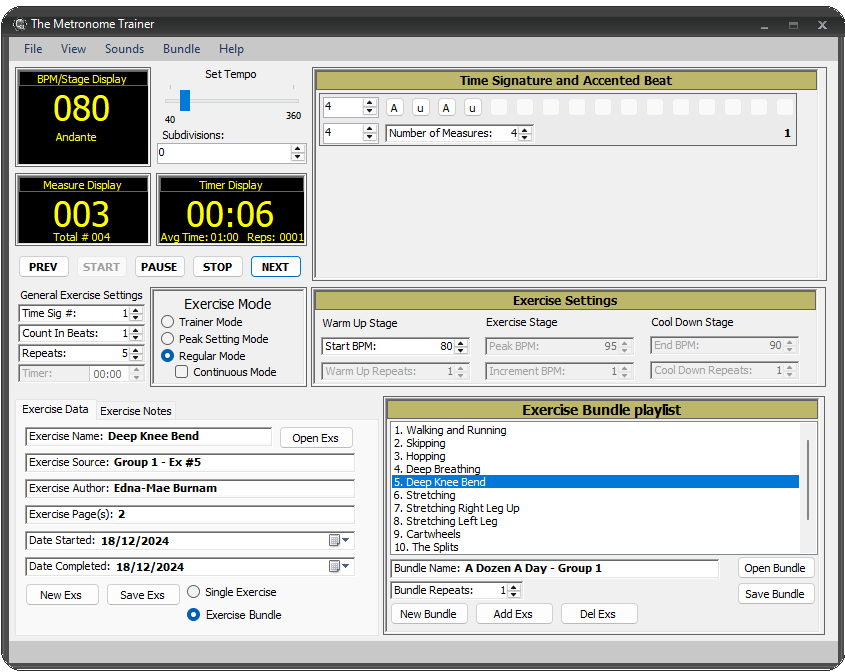Toggle the first beat's 'A' accent button
Image resolution: width=845 pixels, height=672 pixels.
coord(394,107)
